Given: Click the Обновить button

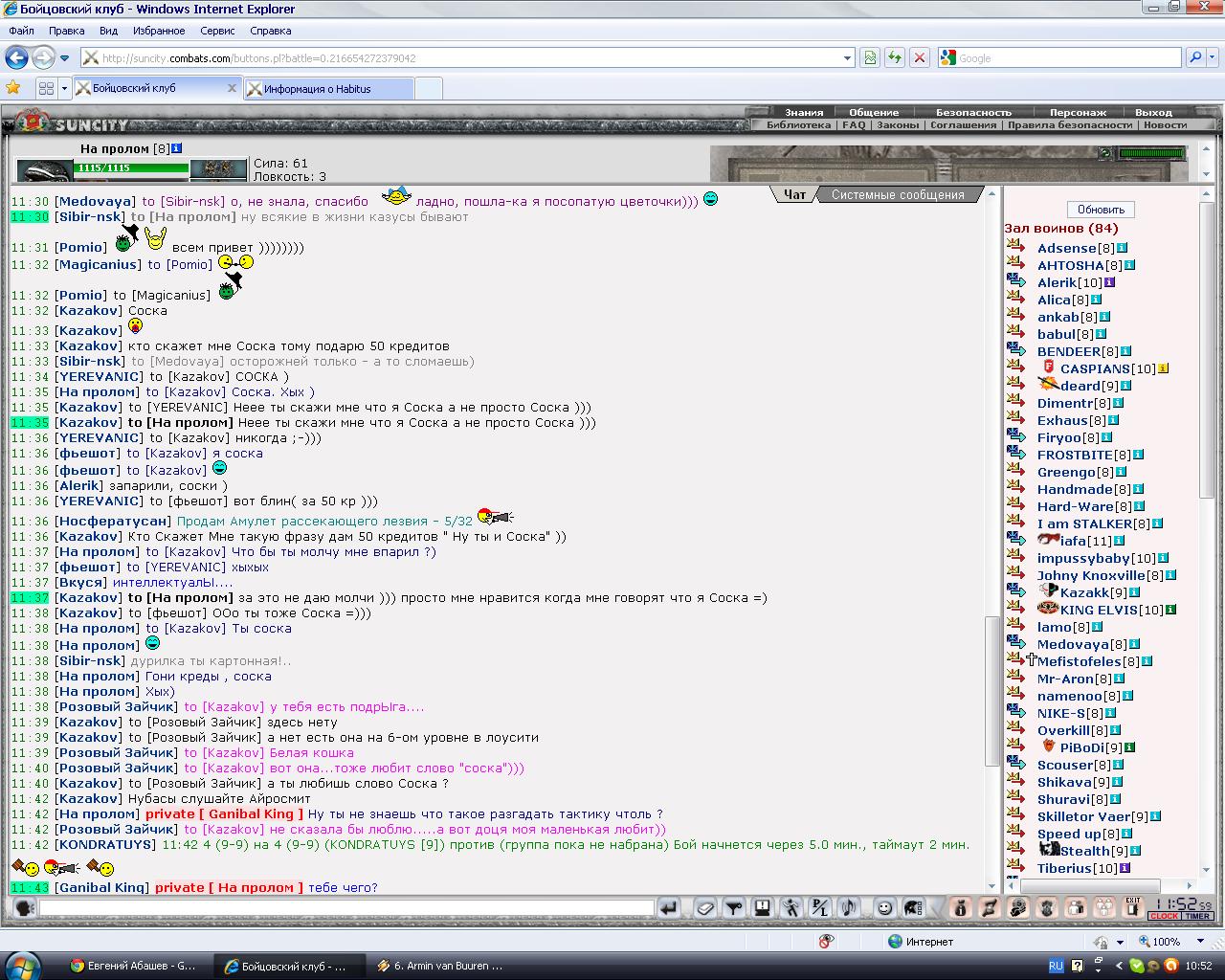Looking at the screenshot, I should [x=1101, y=209].
